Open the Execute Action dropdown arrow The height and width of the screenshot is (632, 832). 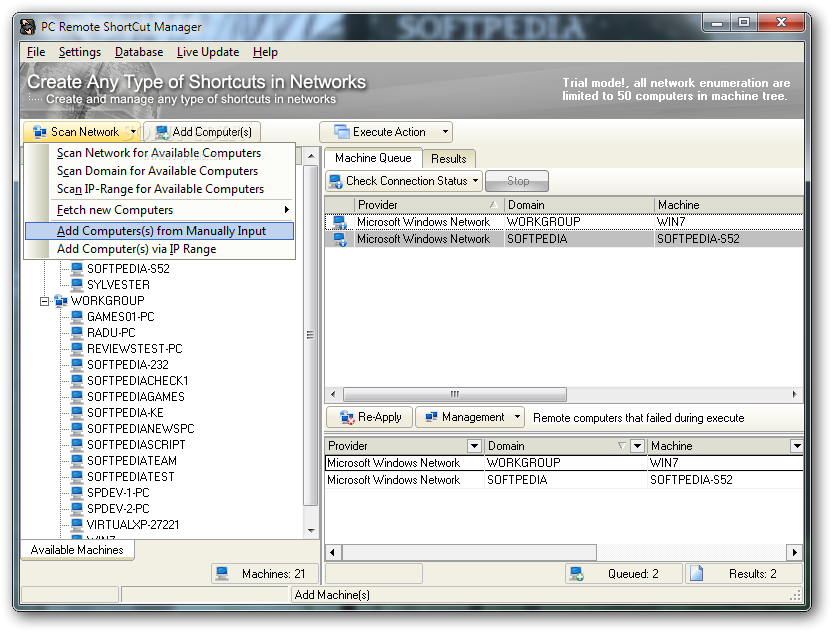(445, 132)
